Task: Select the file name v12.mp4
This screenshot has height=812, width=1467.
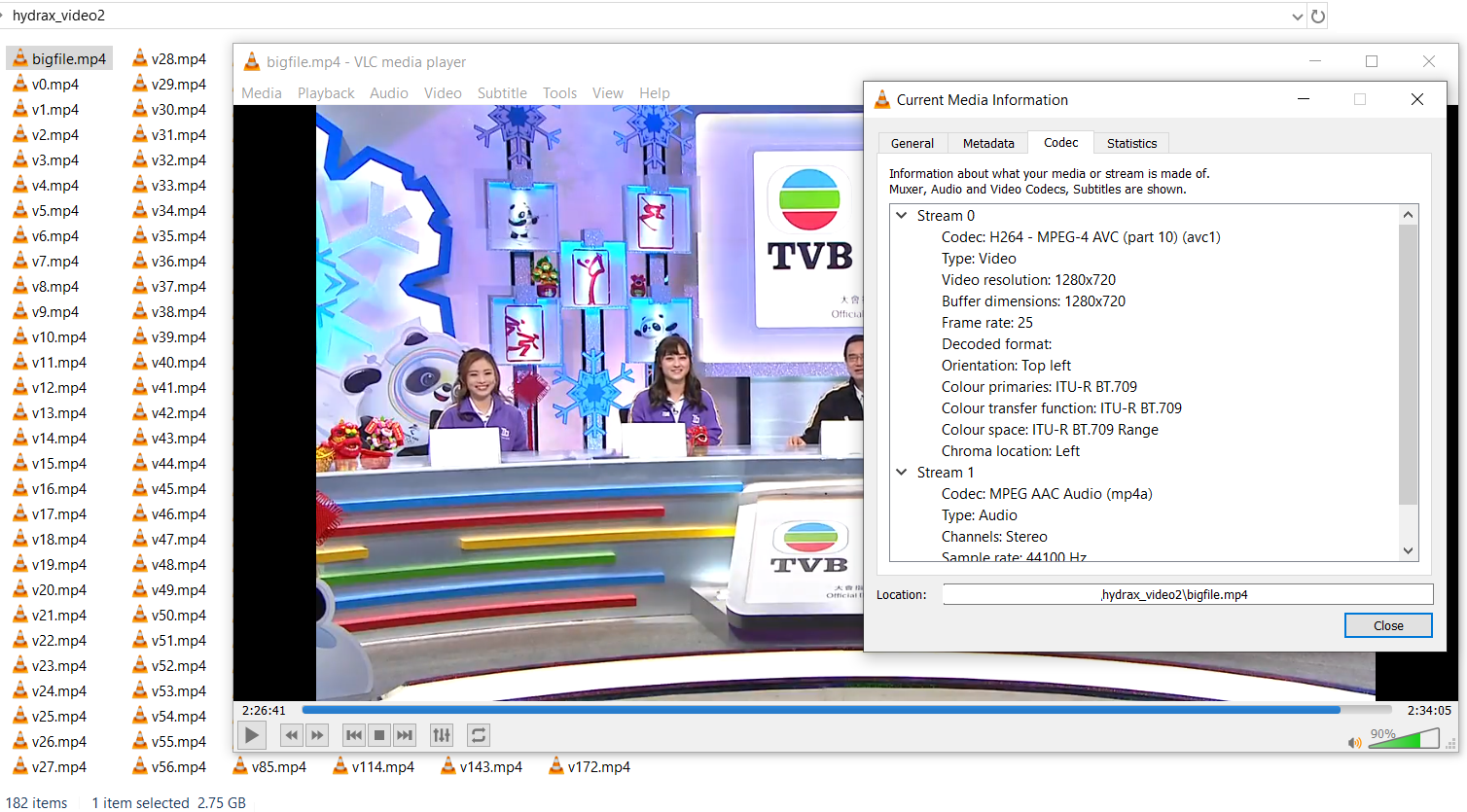Action: pyautogui.click(x=59, y=388)
